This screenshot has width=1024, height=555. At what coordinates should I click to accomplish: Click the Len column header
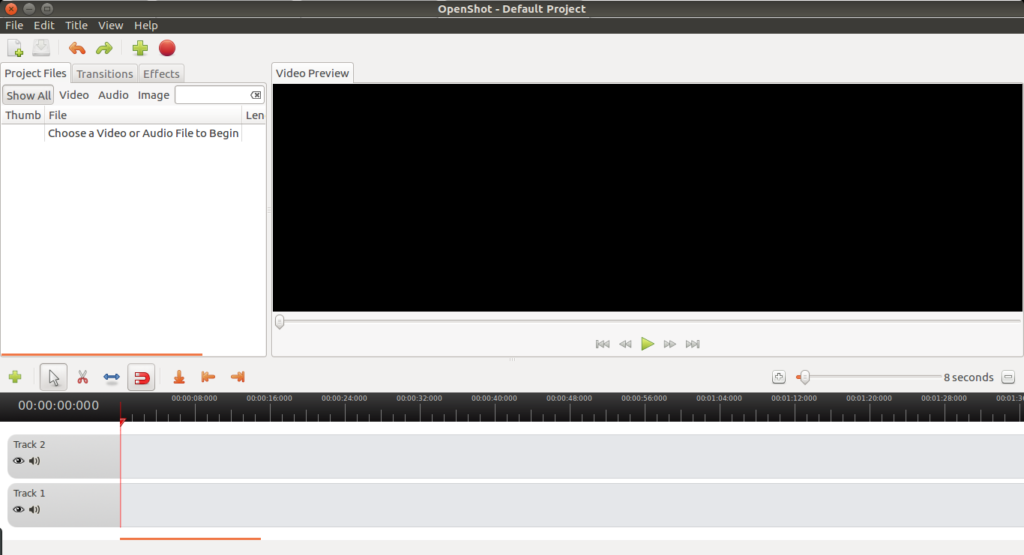coord(254,116)
